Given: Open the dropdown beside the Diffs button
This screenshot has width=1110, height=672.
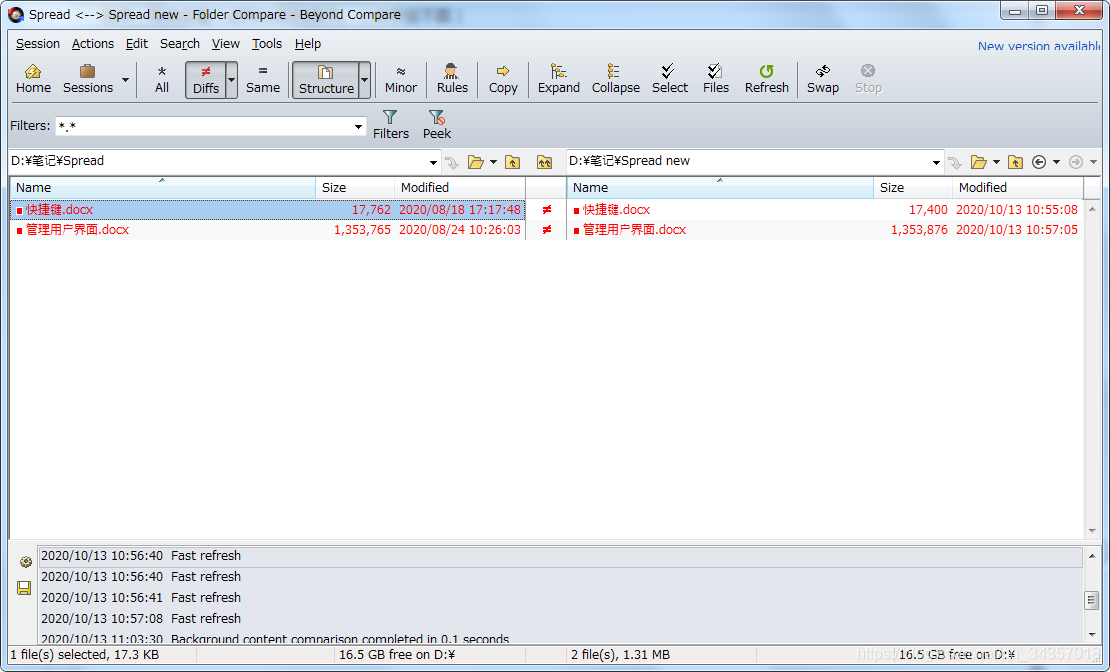Looking at the screenshot, I should point(231,79).
